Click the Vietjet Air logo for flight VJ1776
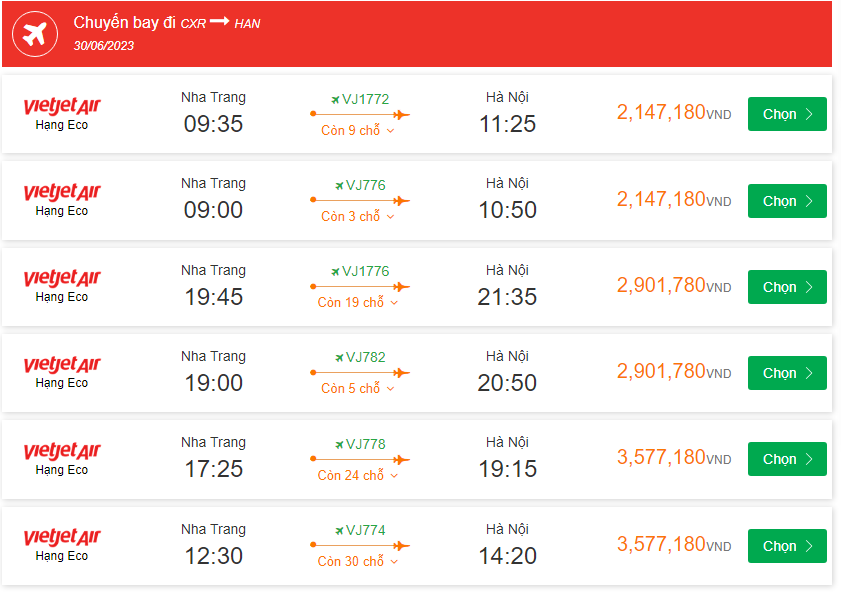Viewport: 841px width, 596px height. 62,278
